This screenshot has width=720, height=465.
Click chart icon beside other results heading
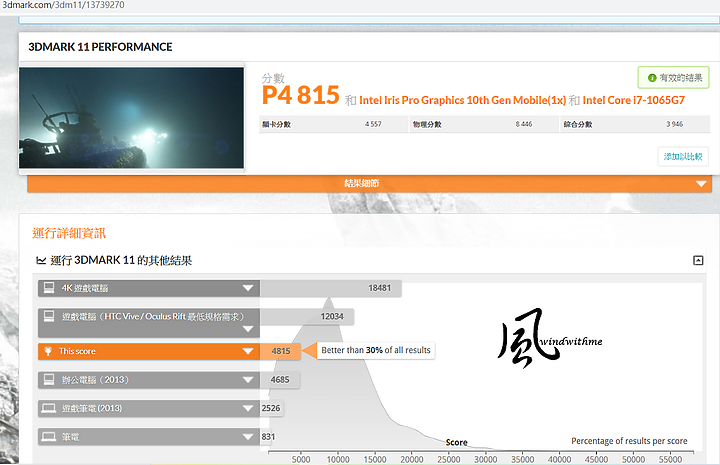pos(41,261)
